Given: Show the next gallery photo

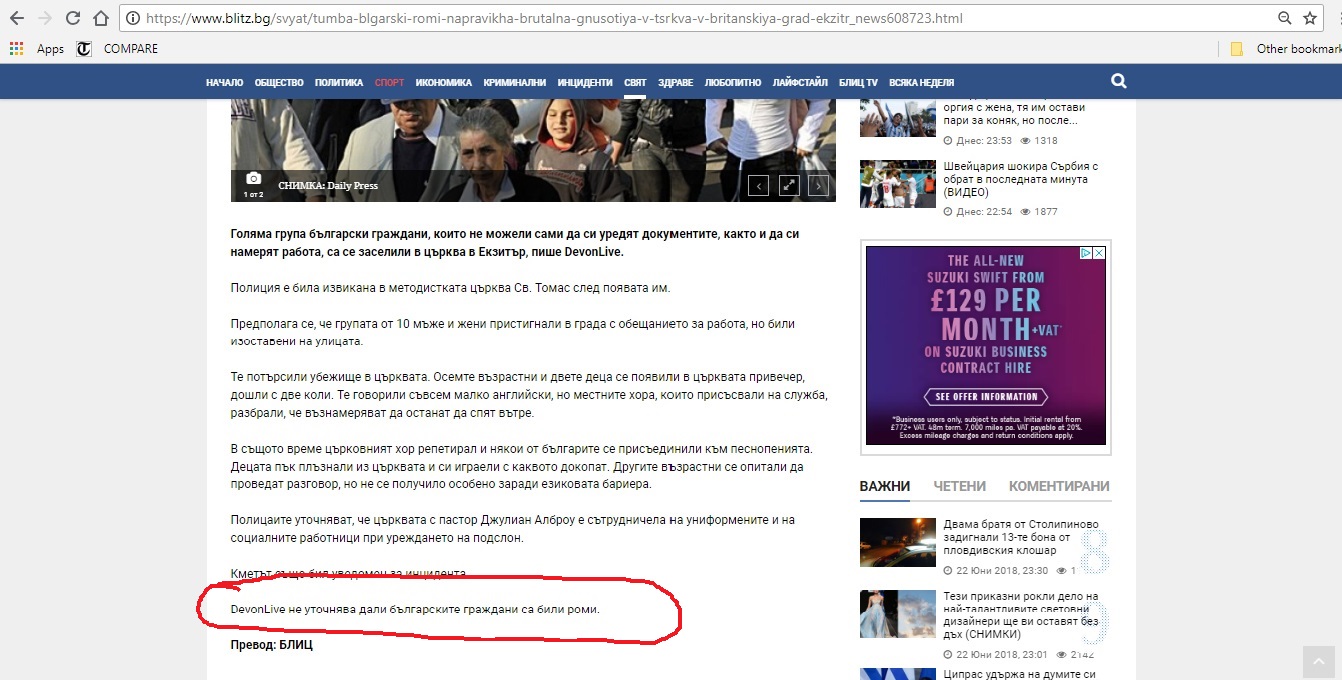Looking at the screenshot, I should coord(818,185).
